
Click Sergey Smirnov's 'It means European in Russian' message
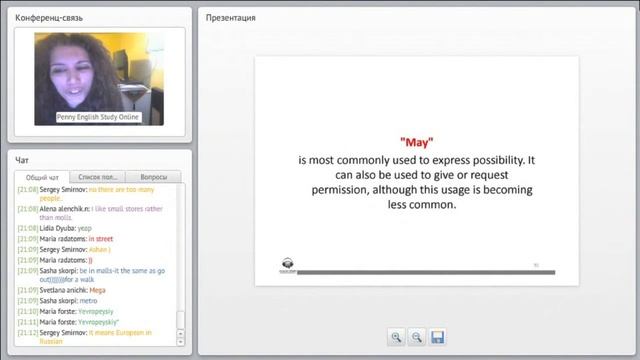point(84,337)
